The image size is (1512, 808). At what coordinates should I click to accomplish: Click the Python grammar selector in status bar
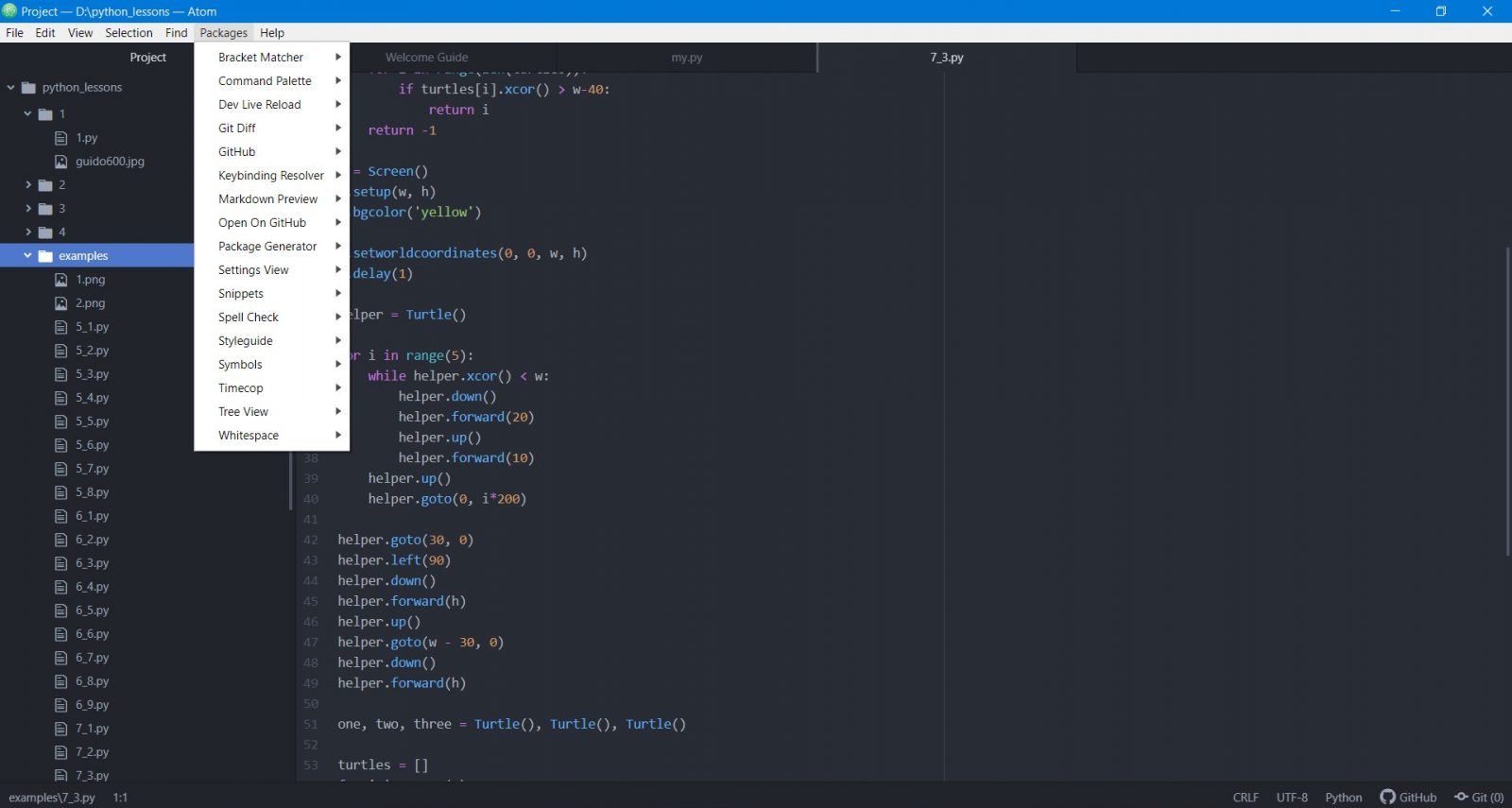(x=1343, y=798)
